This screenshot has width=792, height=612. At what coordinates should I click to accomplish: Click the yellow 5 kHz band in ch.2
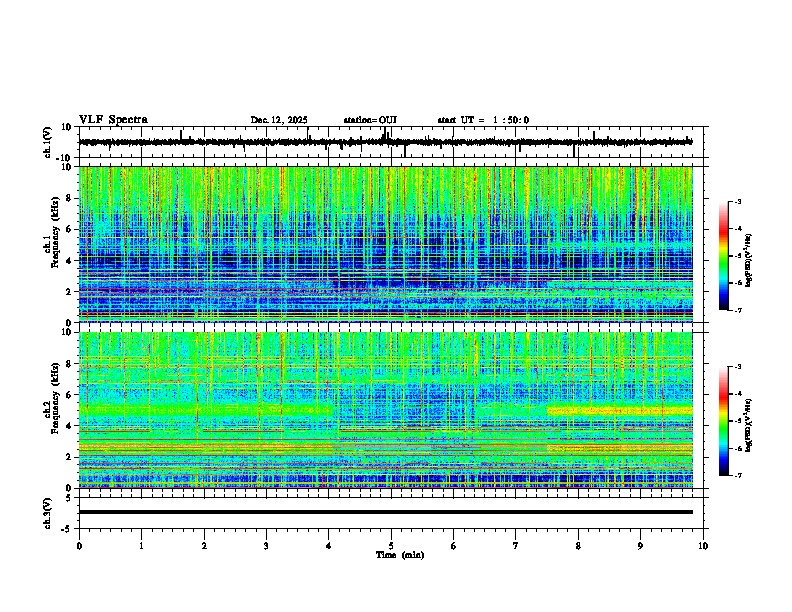click(620, 411)
